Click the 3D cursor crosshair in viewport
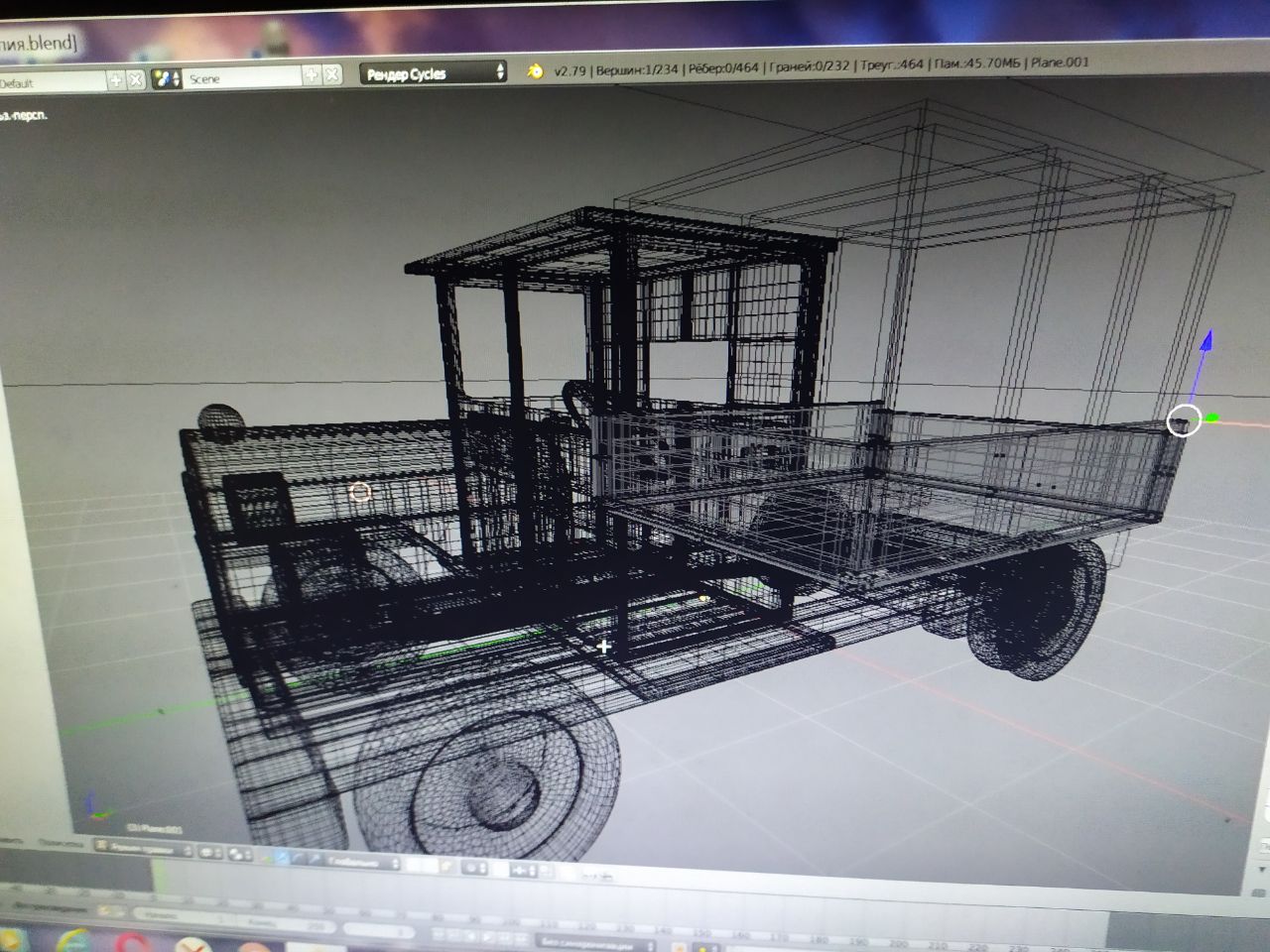The height and width of the screenshot is (952, 1270). (603, 647)
